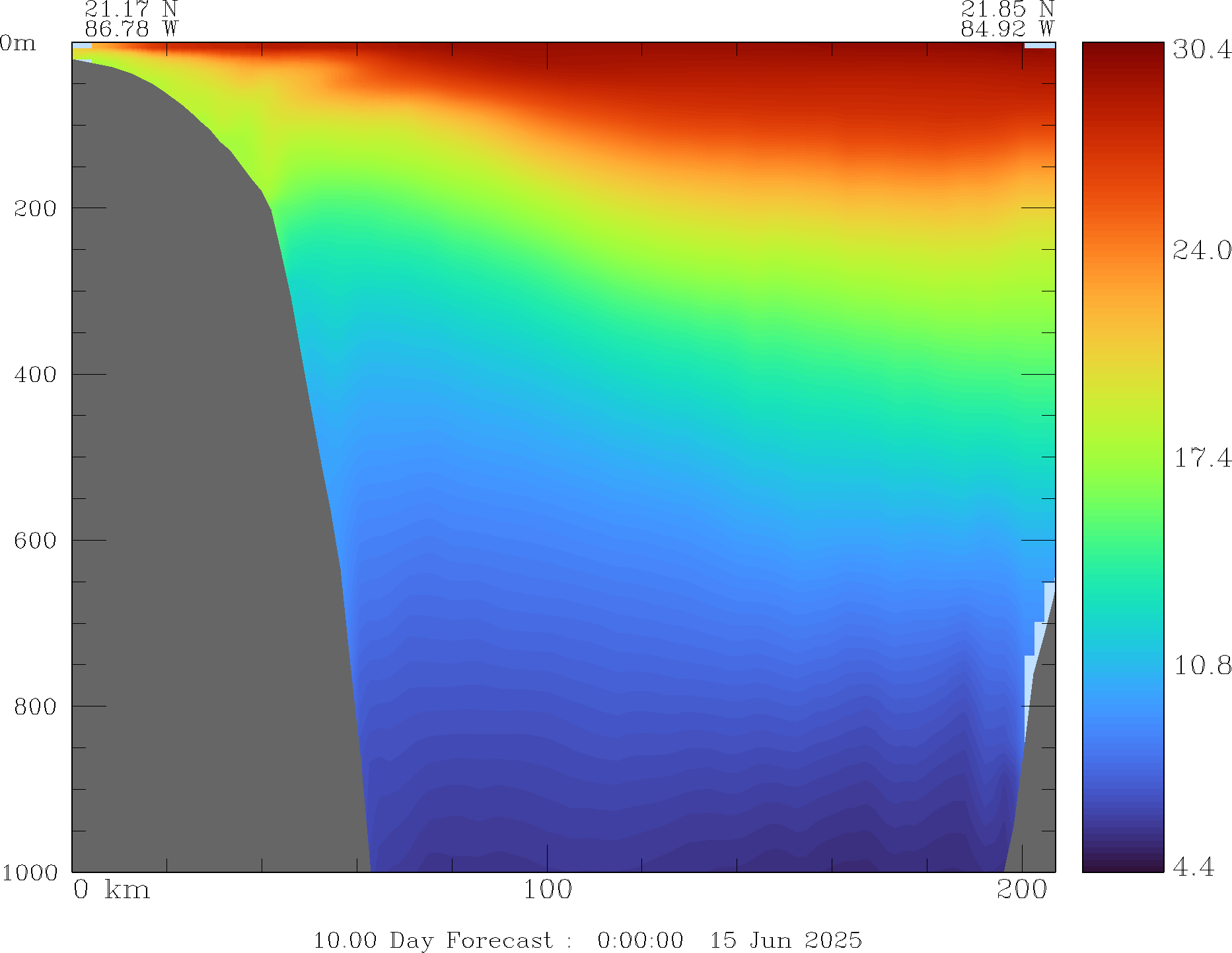Screen dimensions: 1232x953
Task: Click the 21.17 N 86.78 W start coordinates
Action: [x=131, y=19]
